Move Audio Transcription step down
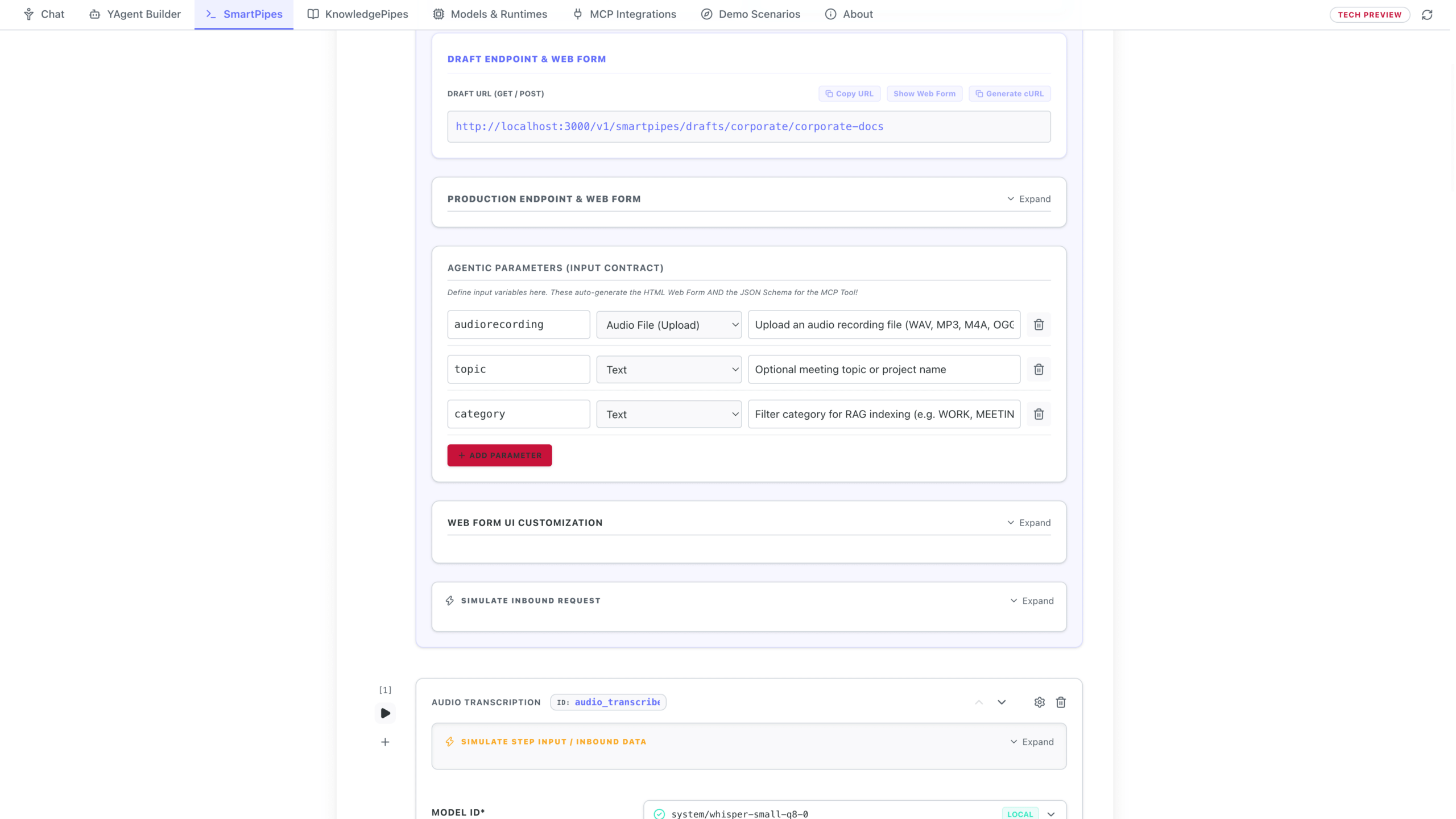Screen dimensions: 1456x819 (1002, 702)
